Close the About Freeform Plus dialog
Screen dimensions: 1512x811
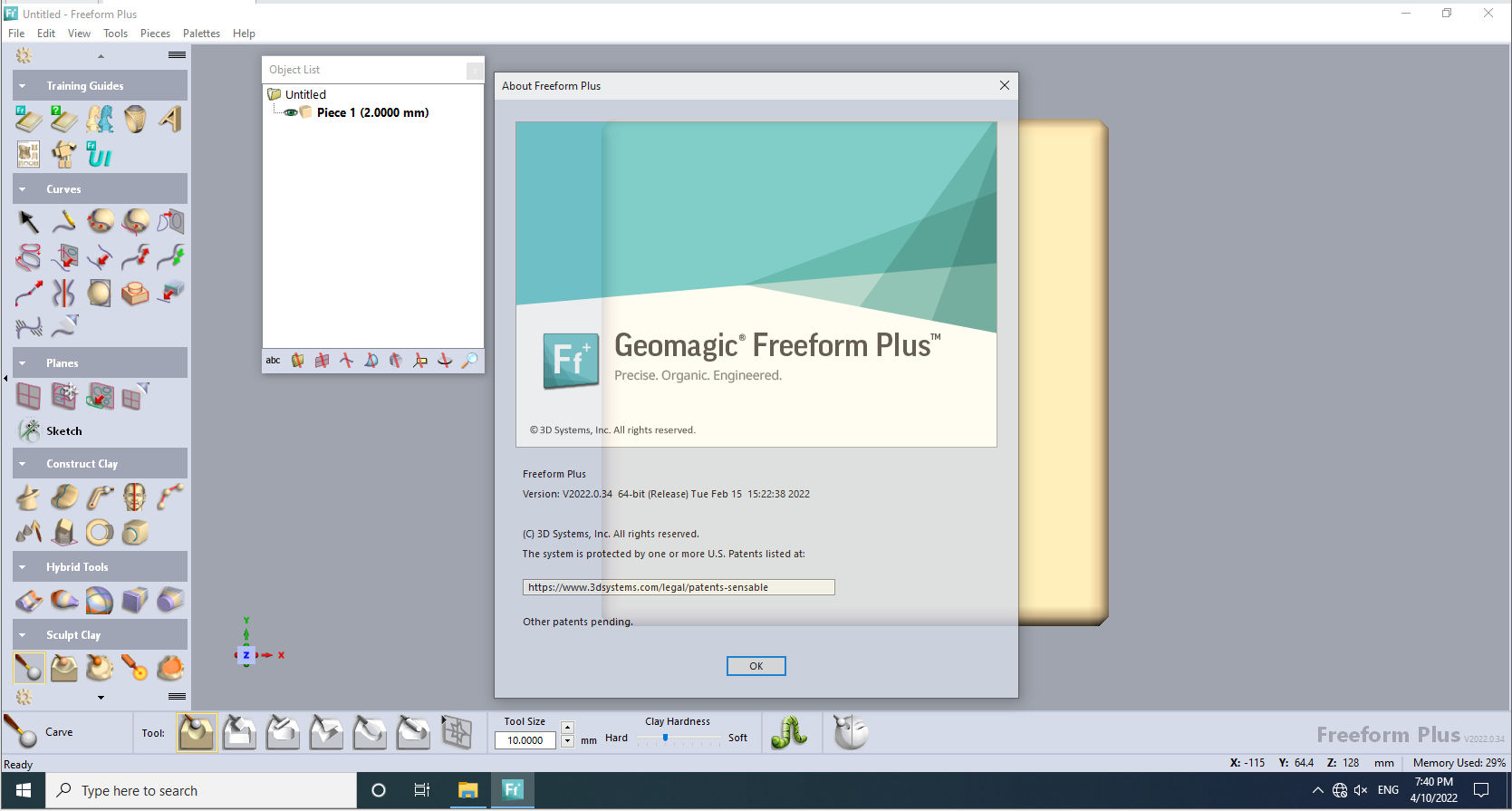(1004, 85)
